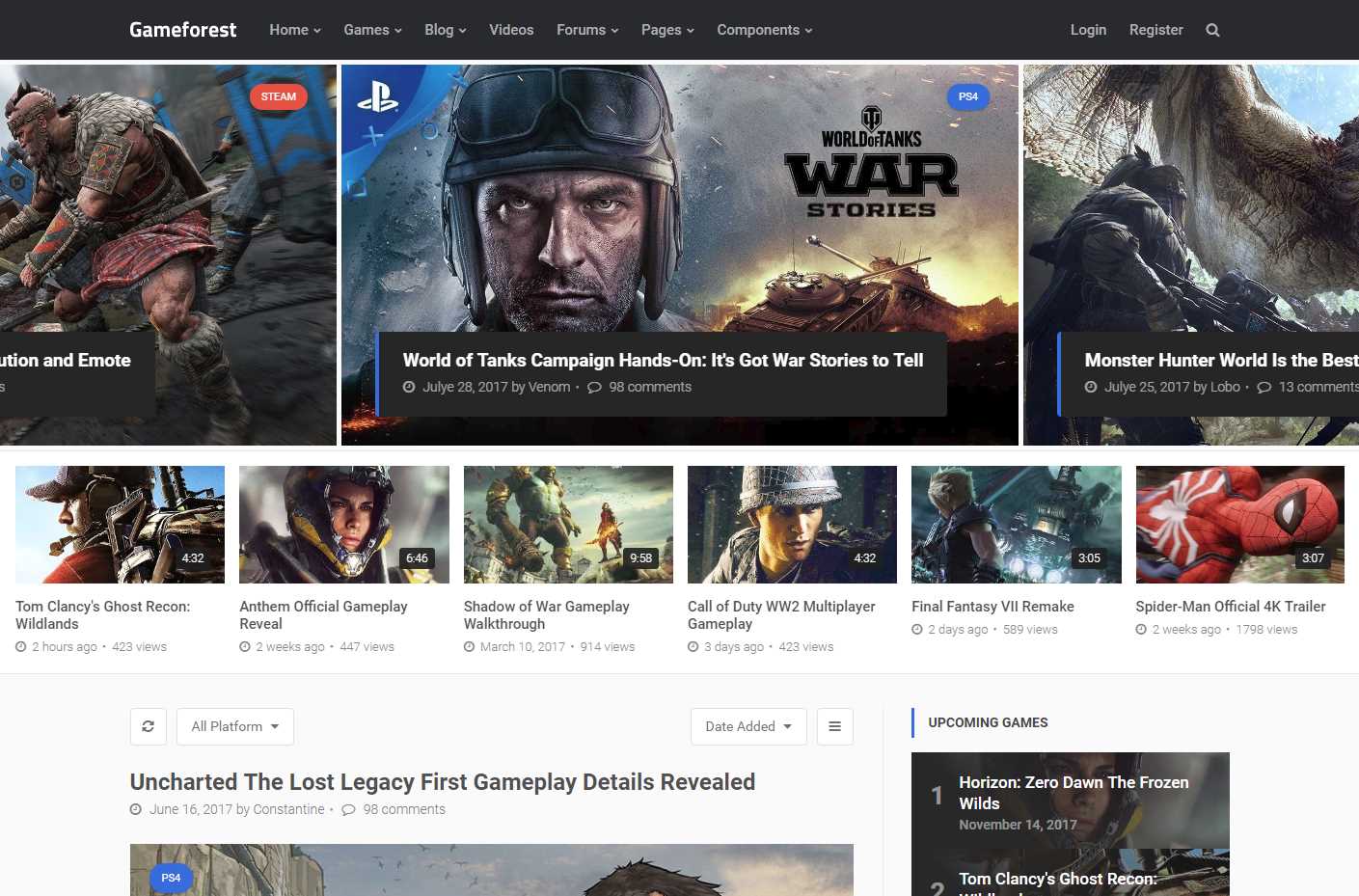Viewport: 1359px width, 896px height.
Task: Click the Login link
Action: coord(1088,30)
